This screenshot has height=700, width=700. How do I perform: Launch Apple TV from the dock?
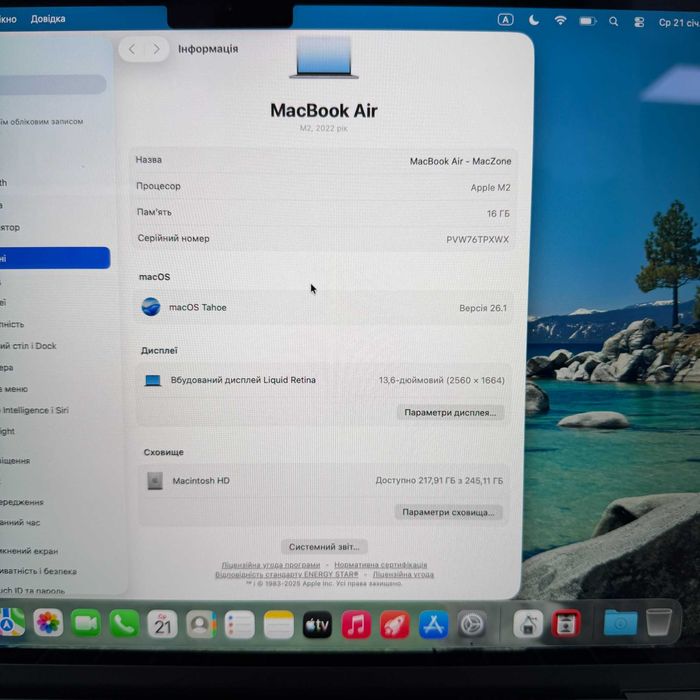(x=317, y=625)
